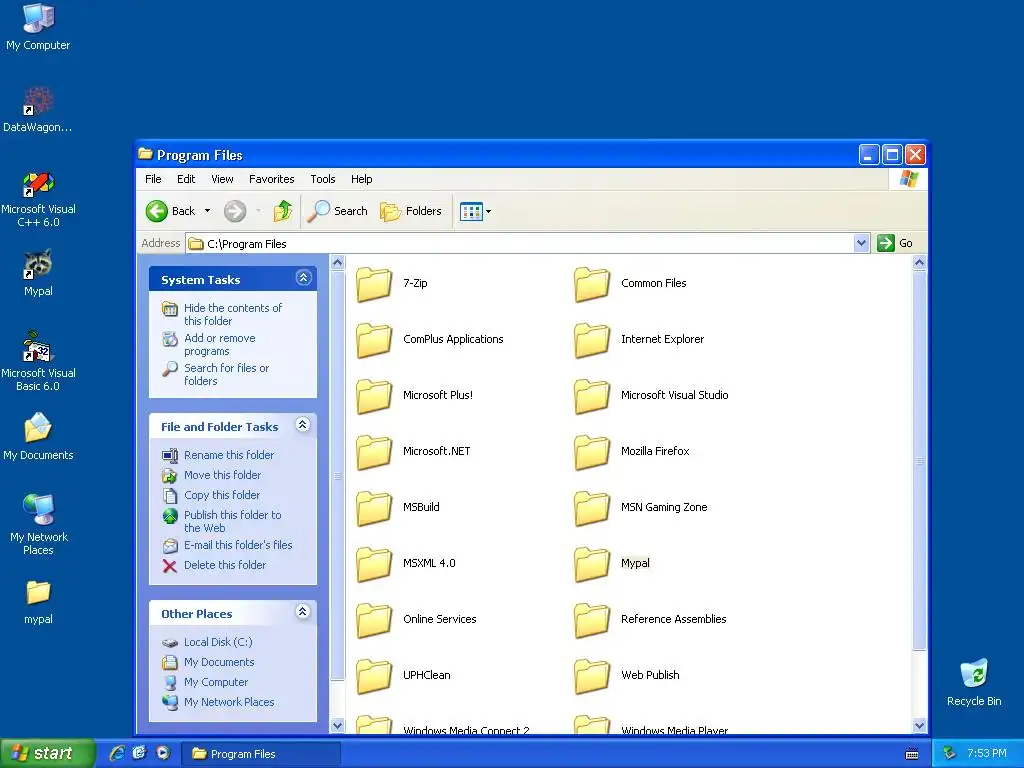This screenshot has width=1024, height=768.
Task: Open the Tools menu
Action: pyautogui.click(x=323, y=179)
